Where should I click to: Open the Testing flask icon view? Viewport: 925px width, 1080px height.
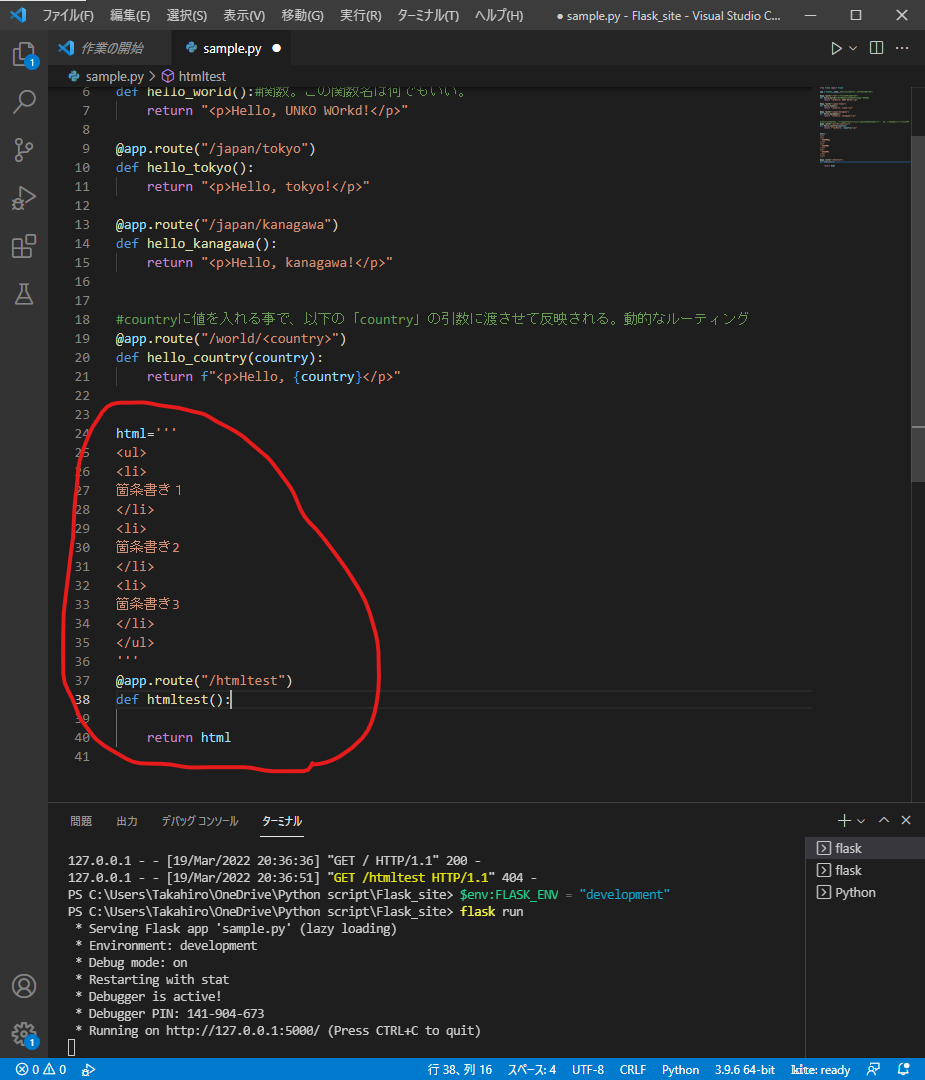point(23,294)
